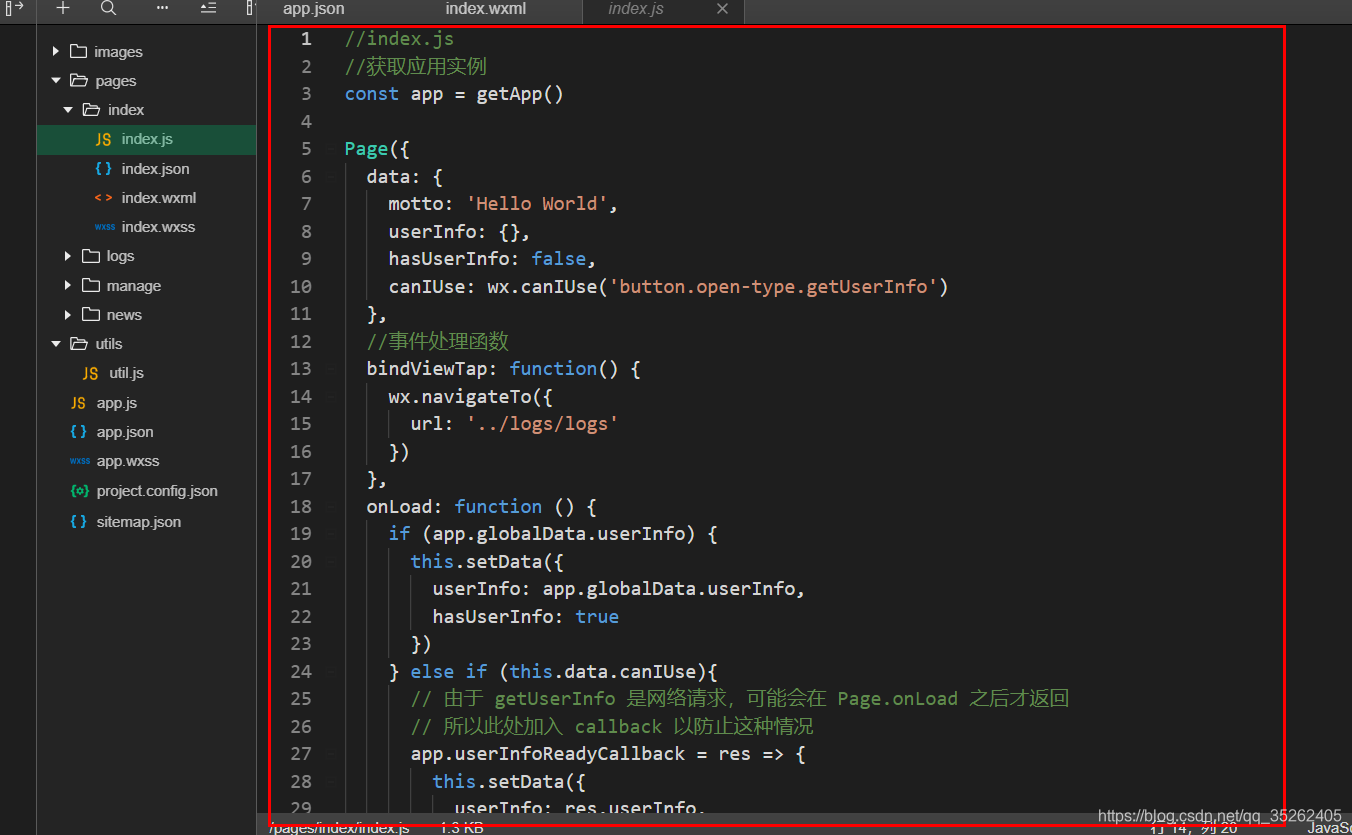The height and width of the screenshot is (835, 1352).
Task: Expand the news folder arrow
Action: pos(68,314)
